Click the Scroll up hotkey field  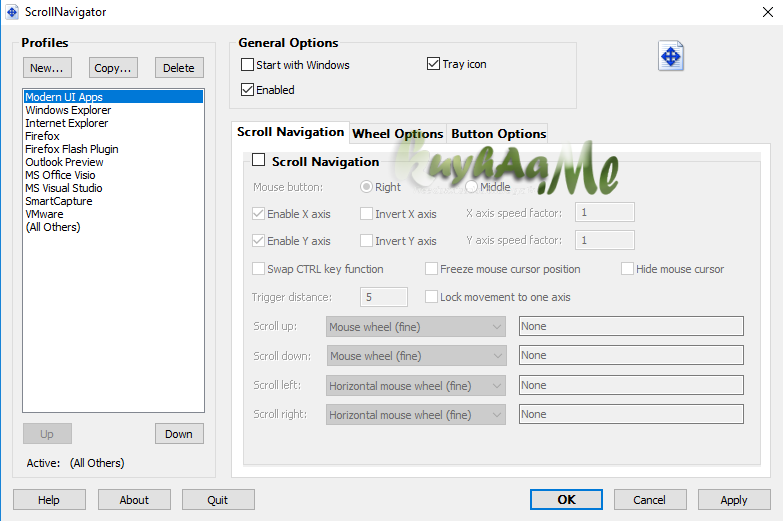point(631,326)
